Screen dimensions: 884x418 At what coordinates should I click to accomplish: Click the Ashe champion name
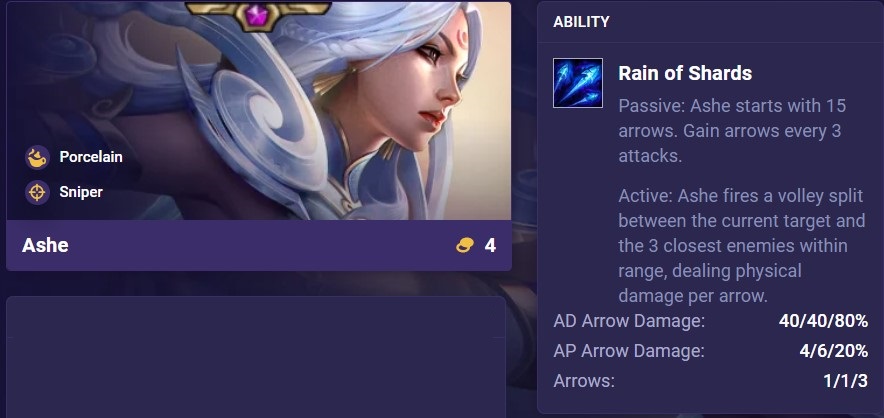tap(45, 245)
